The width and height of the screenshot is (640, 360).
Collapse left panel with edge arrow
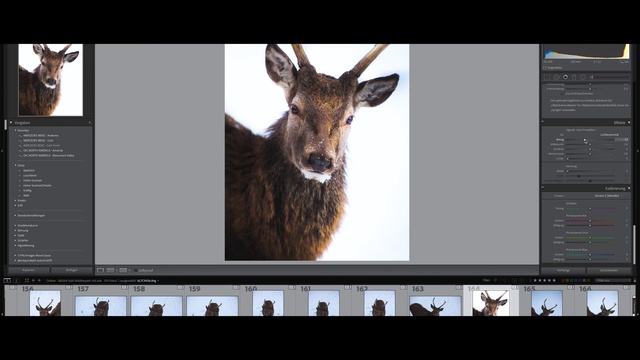[2, 151]
